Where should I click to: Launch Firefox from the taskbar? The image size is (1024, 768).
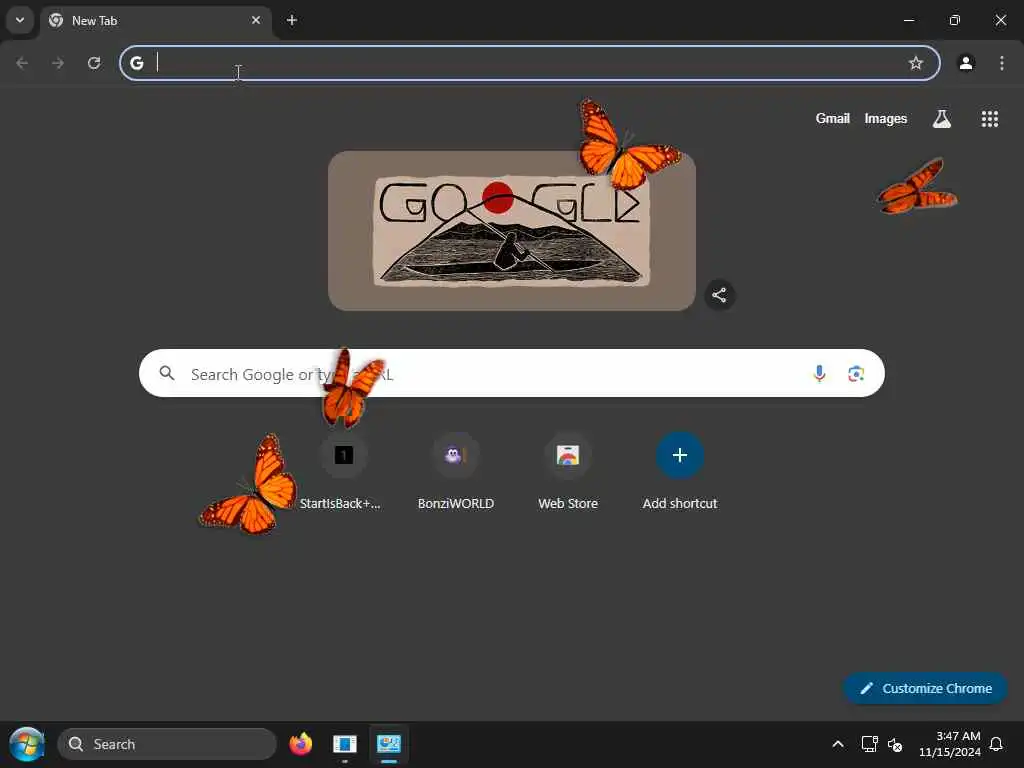(x=300, y=744)
